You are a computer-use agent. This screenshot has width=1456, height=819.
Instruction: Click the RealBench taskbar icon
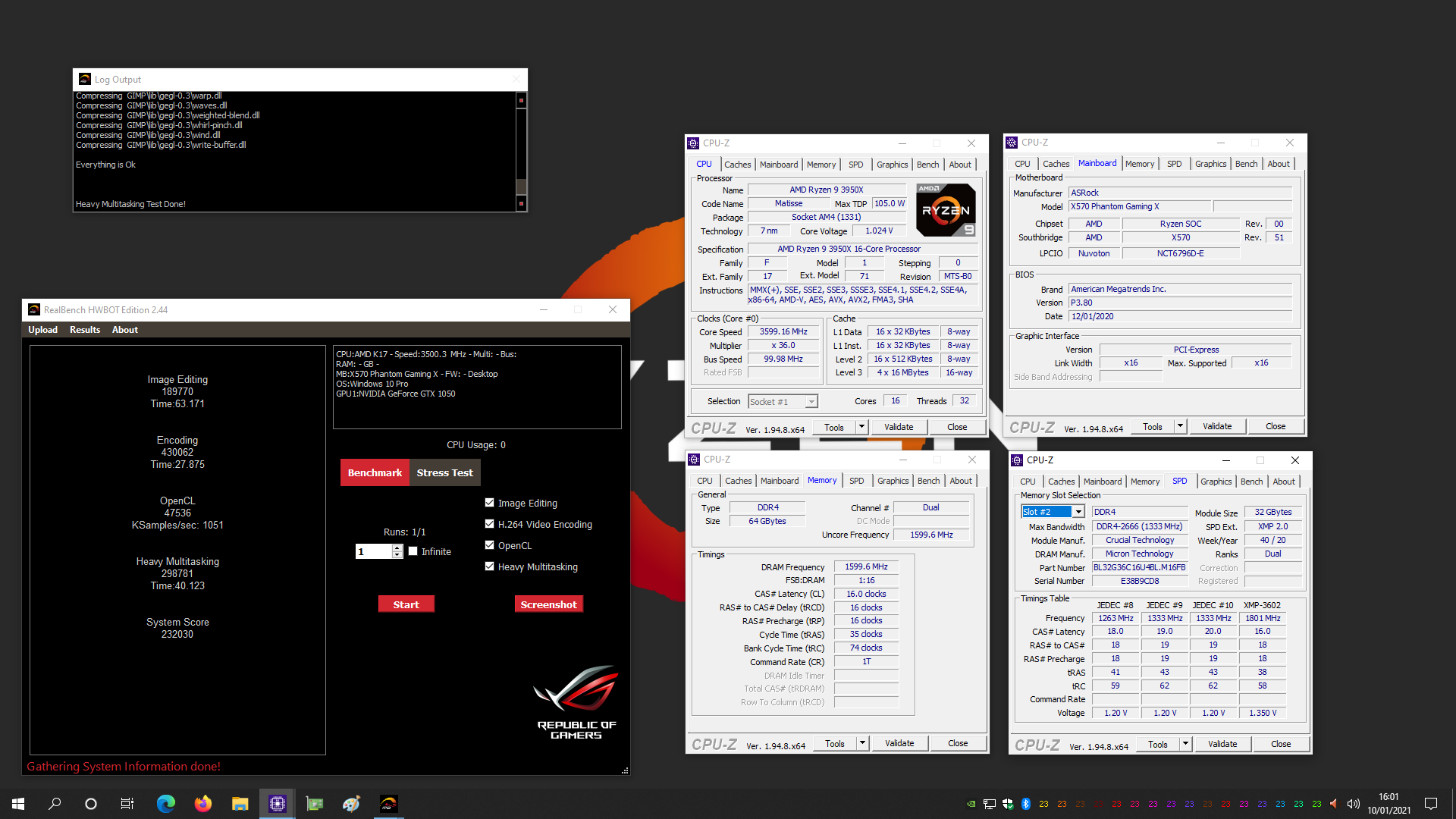pos(388,804)
